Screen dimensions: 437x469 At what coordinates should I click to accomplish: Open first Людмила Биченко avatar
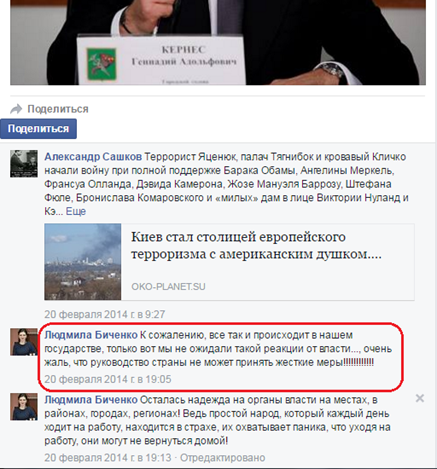(24, 342)
